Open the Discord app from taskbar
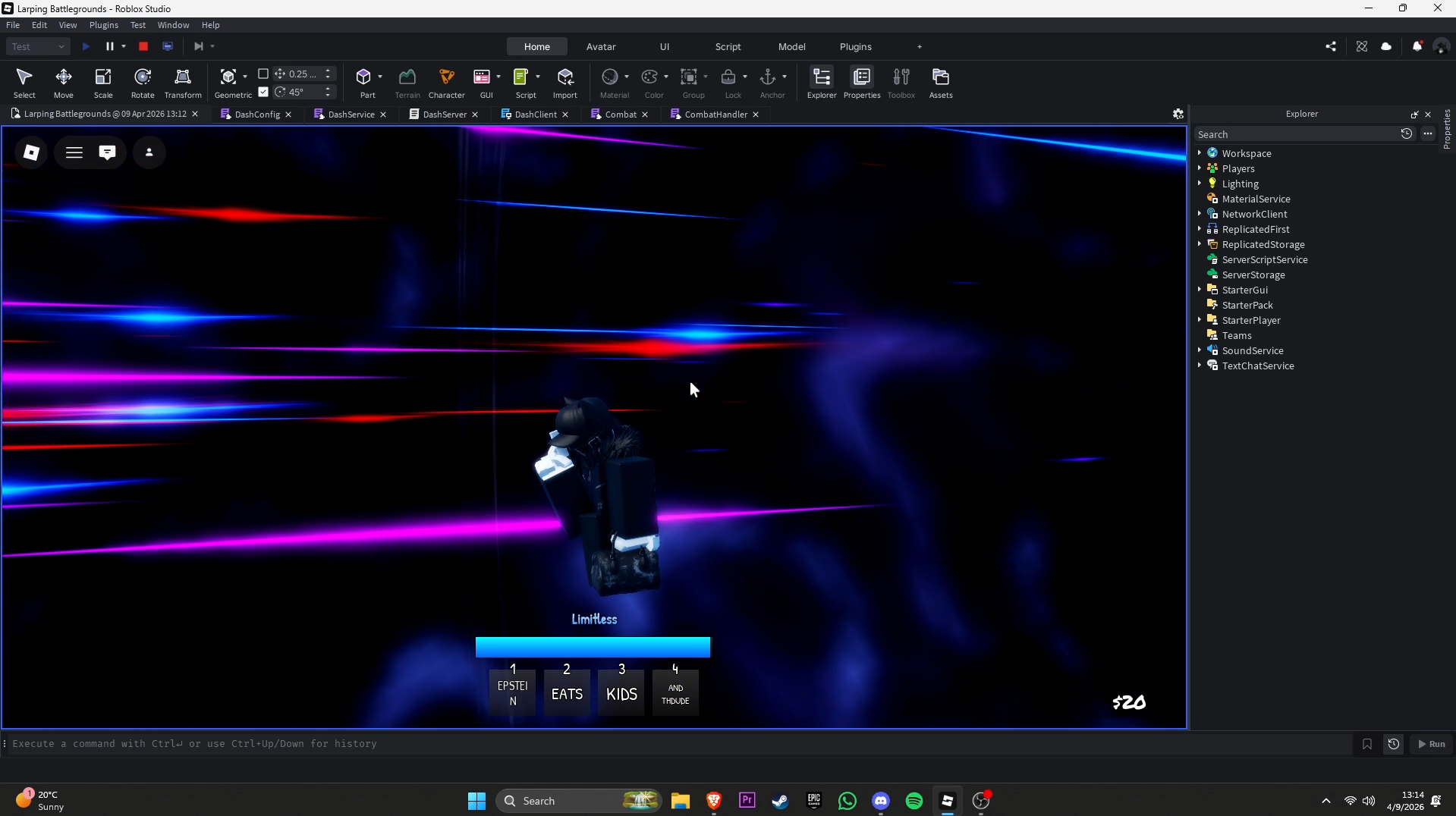 881,801
